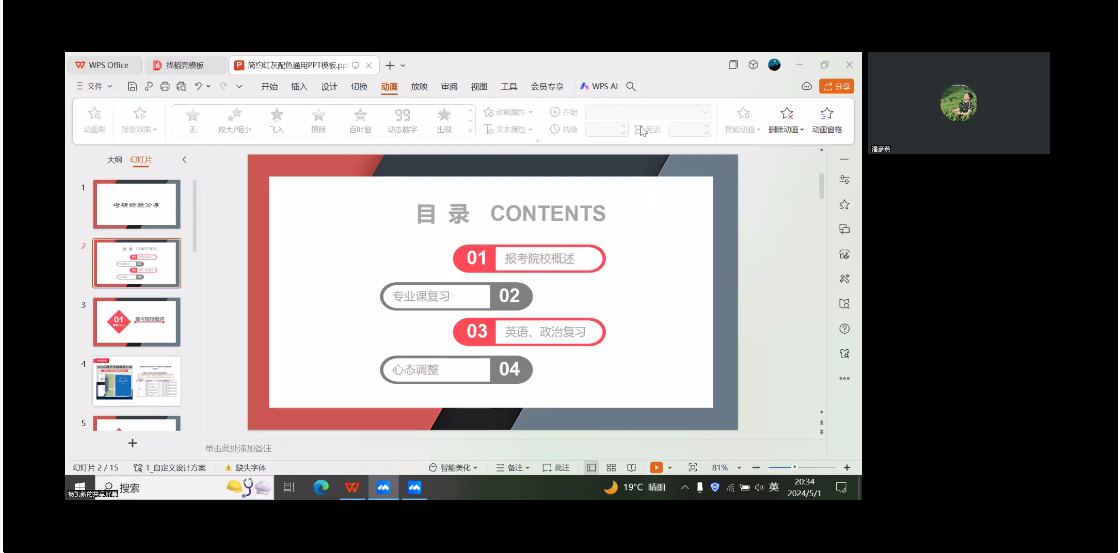The width and height of the screenshot is (1120, 553).
Task: Open the 动画窗格 animation pane
Action: 826,118
